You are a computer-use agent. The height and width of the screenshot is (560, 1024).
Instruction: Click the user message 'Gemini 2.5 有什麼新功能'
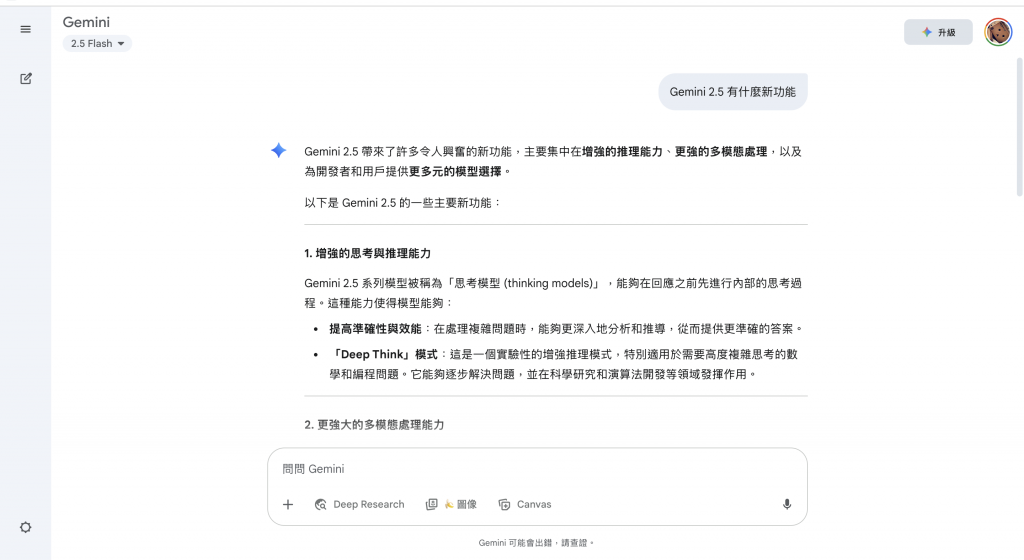click(733, 92)
